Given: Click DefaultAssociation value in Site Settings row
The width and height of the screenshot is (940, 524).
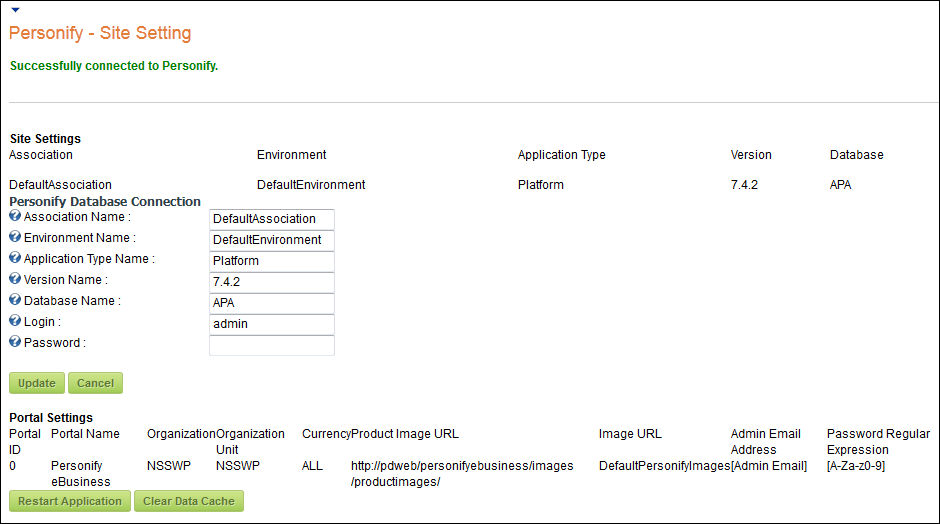Looking at the screenshot, I should pyautogui.click(x=61, y=185).
